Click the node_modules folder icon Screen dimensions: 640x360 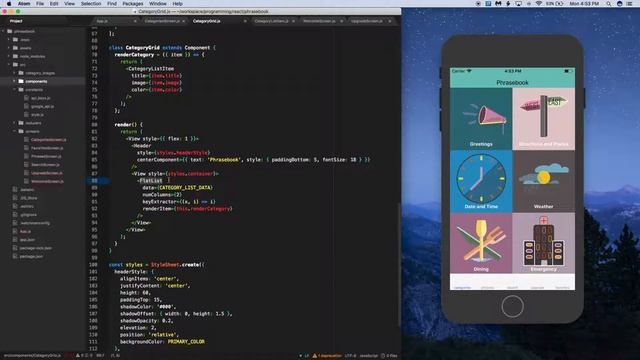[16, 56]
